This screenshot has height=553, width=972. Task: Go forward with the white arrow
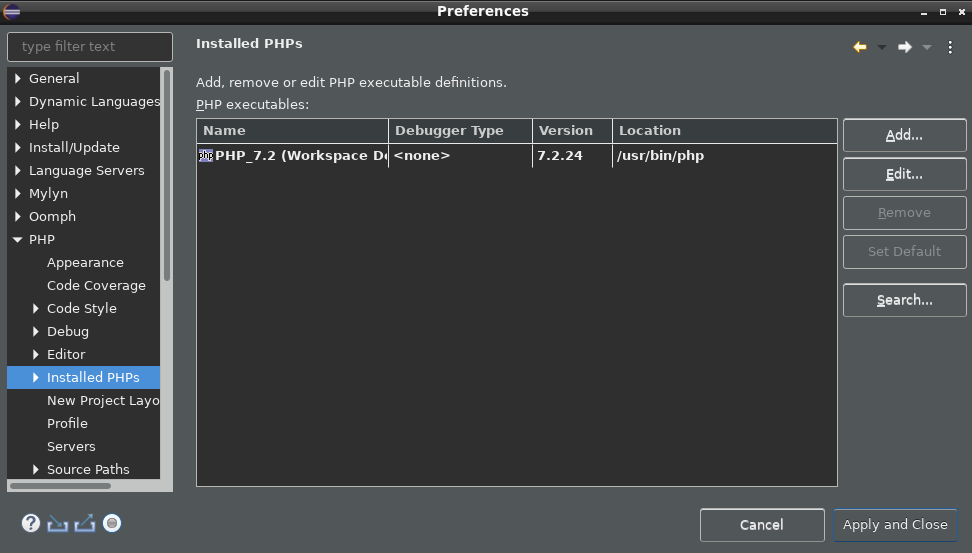pos(905,47)
